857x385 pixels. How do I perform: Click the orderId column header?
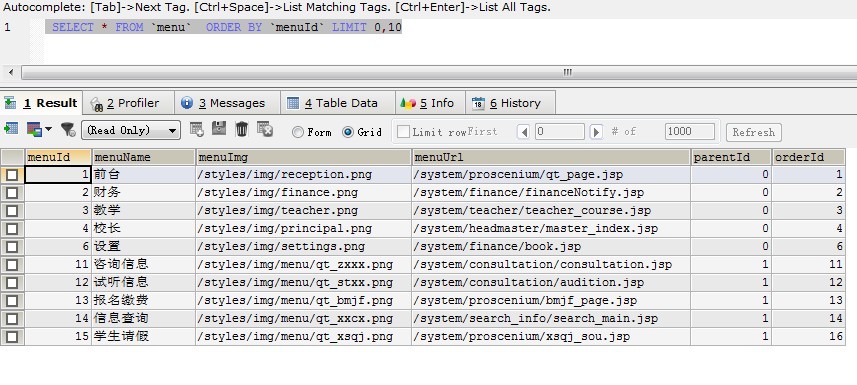point(808,157)
